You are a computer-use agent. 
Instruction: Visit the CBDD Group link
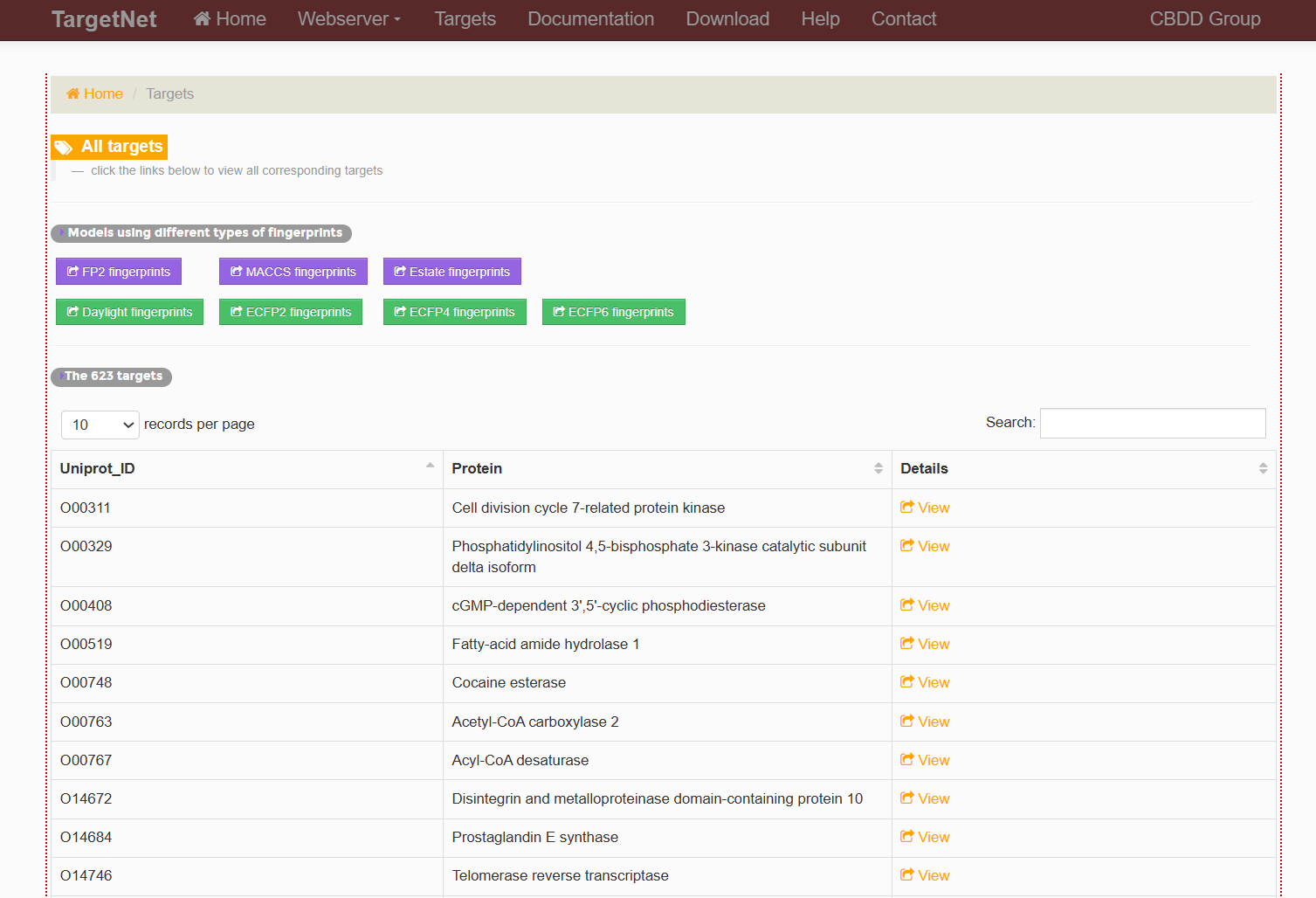coord(1205,19)
